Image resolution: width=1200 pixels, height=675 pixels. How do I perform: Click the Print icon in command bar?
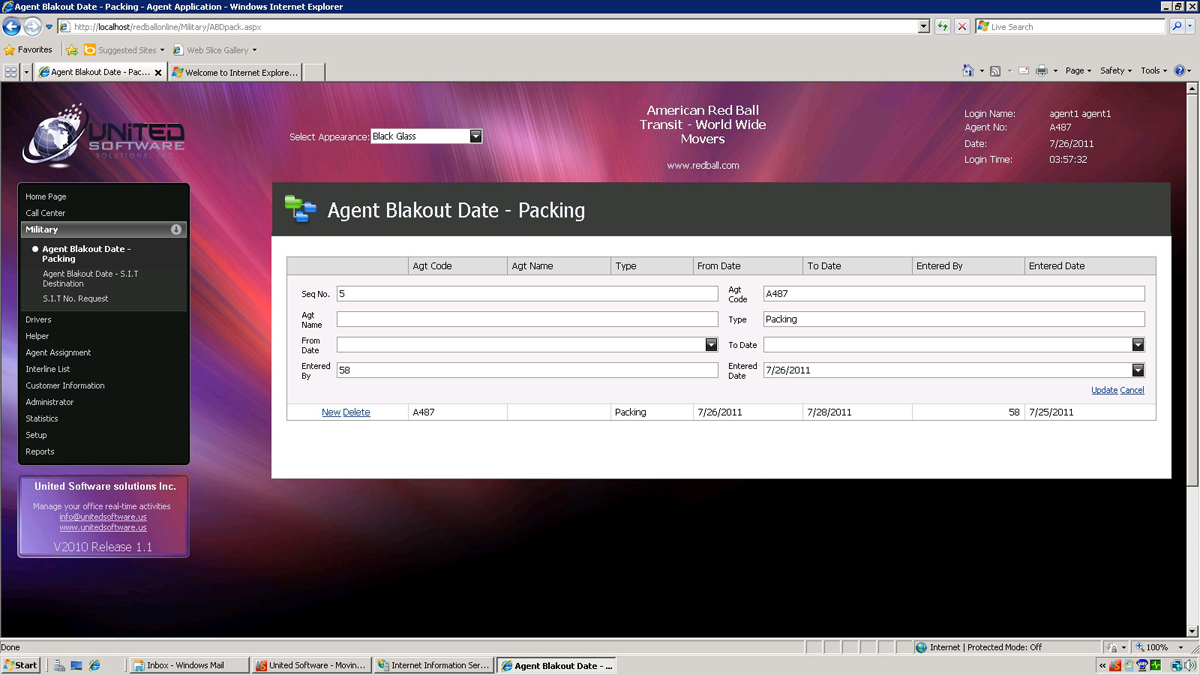coord(1041,71)
